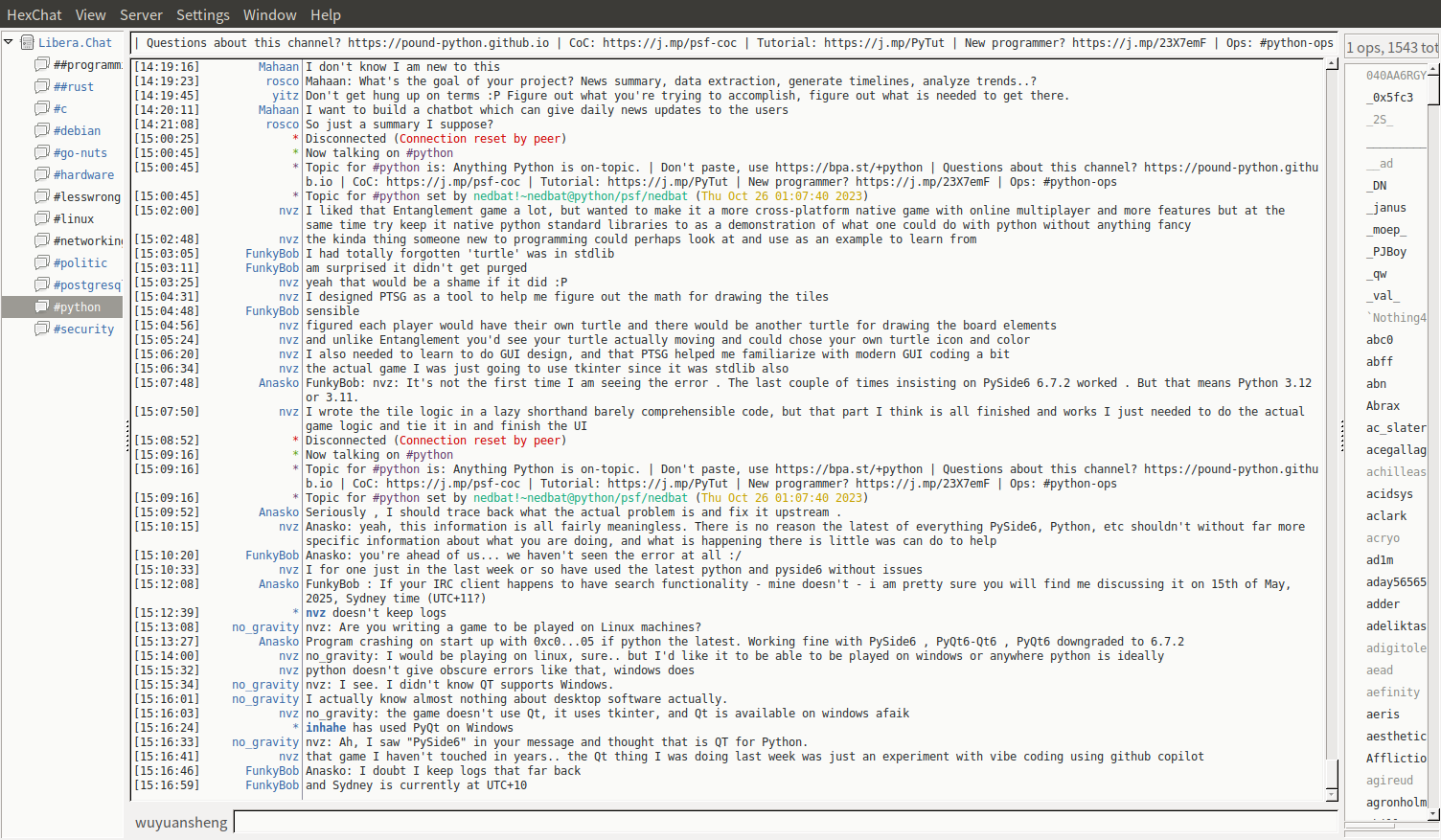Select user ac_slater in user list

[1396, 428]
